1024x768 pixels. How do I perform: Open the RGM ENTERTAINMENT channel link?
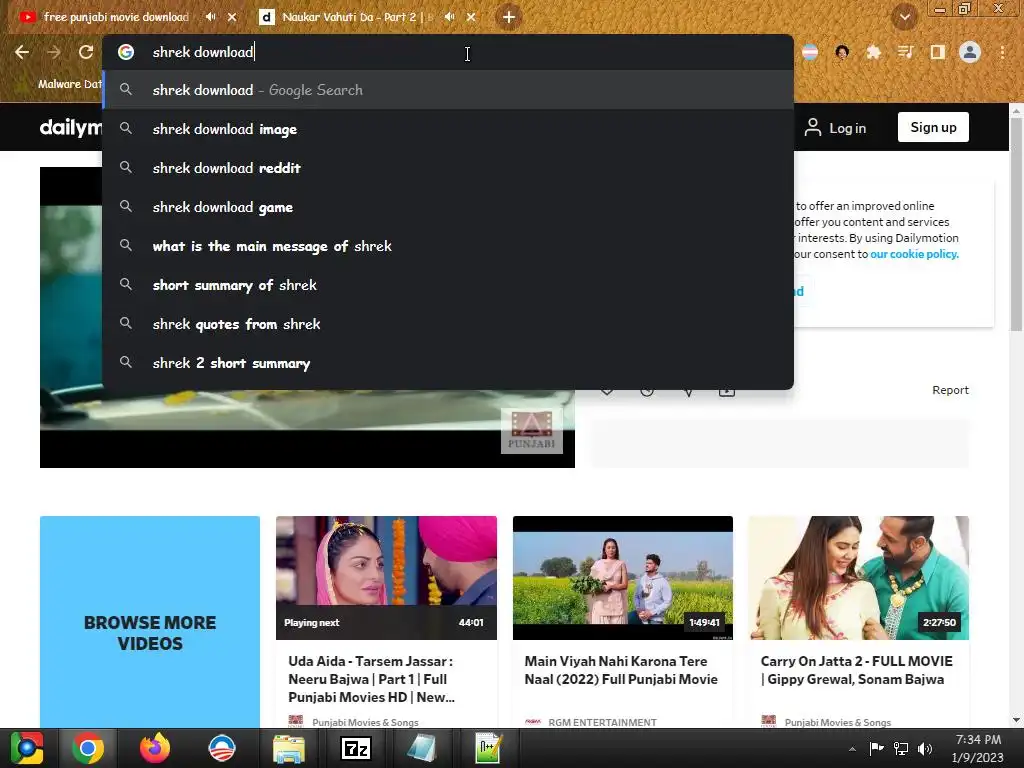pyautogui.click(x=602, y=722)
